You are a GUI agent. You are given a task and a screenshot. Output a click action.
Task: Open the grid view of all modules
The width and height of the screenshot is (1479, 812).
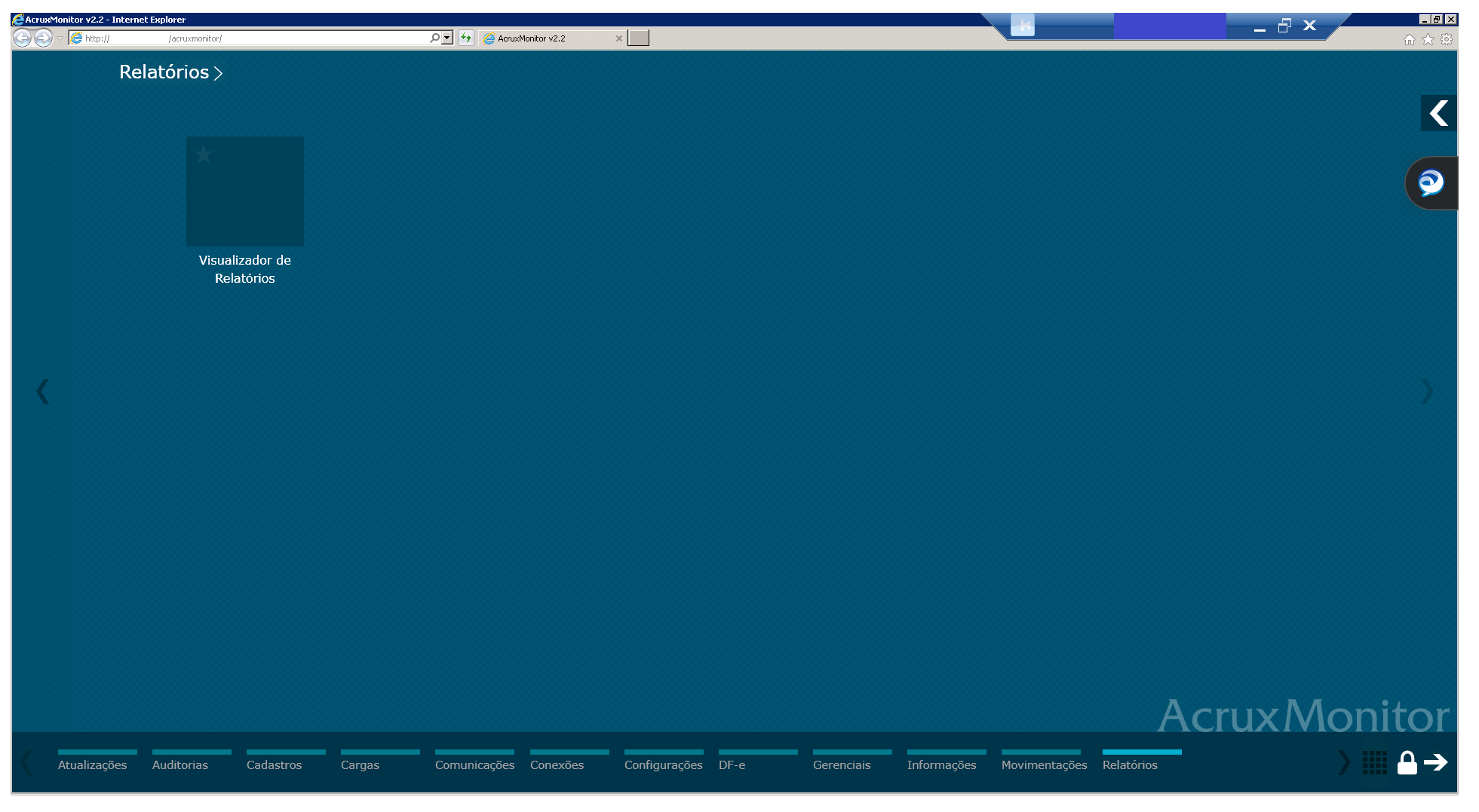[1374, 763]
